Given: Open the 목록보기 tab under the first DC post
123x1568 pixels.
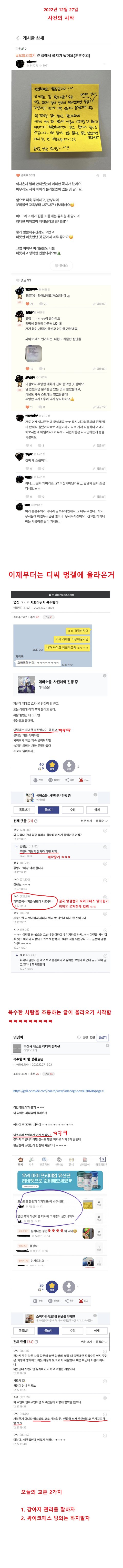Looking at the screenshot, I should (24, 810).
